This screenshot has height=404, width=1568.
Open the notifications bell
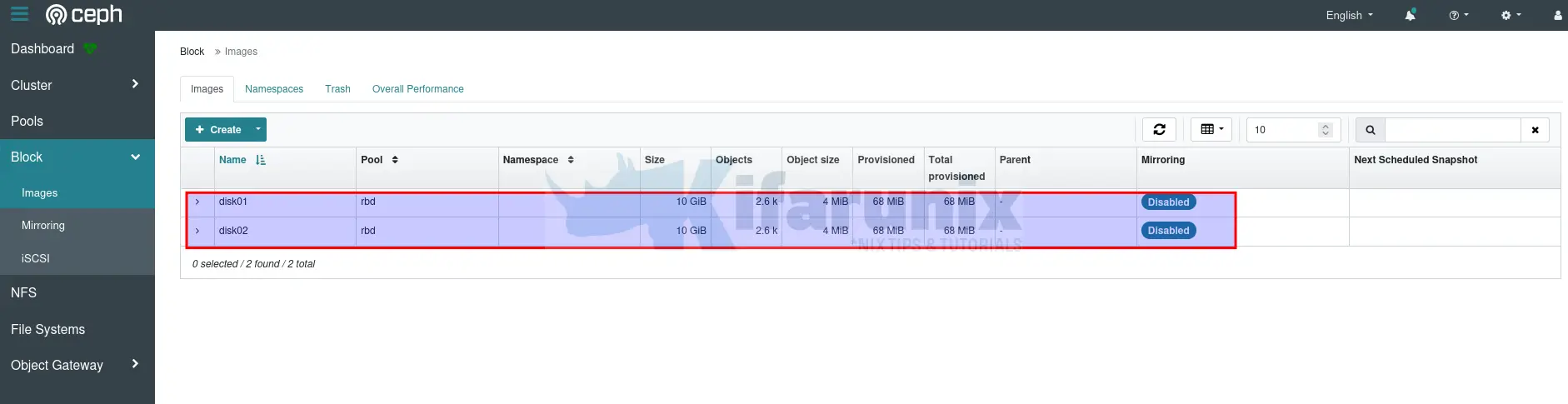coord(1410,15)
